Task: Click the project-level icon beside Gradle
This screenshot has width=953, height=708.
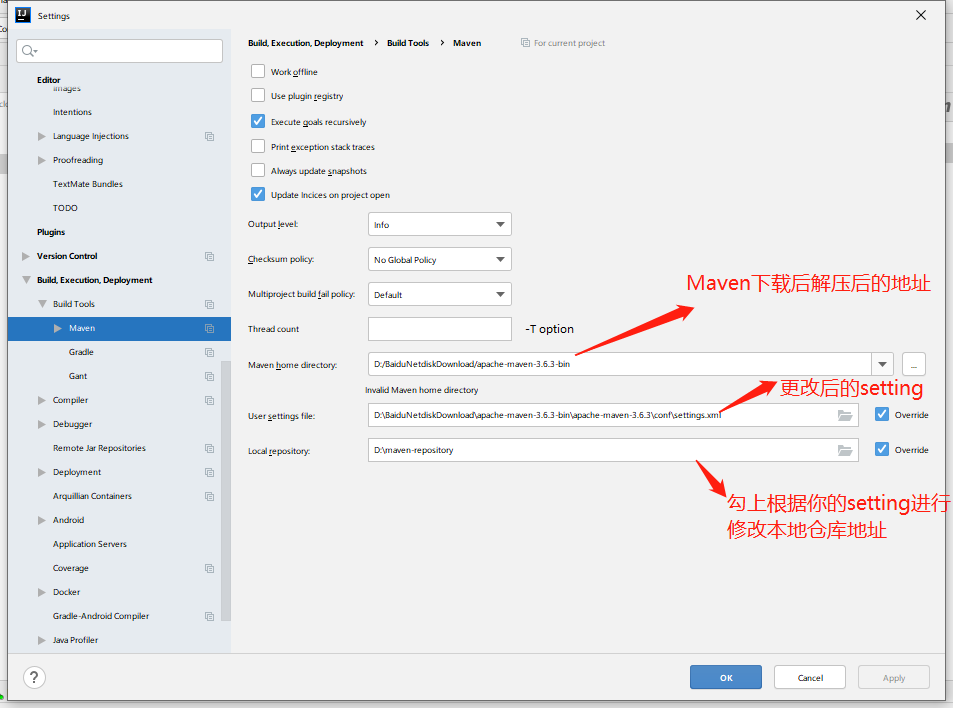Action: [210, 352]
